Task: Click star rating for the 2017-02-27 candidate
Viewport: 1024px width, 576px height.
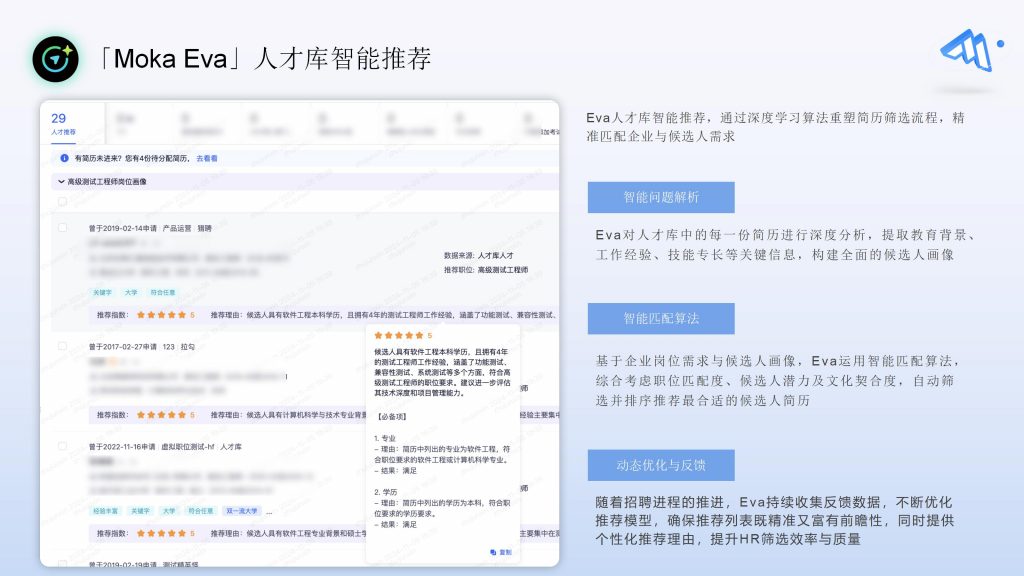Action: pos(160,414)
